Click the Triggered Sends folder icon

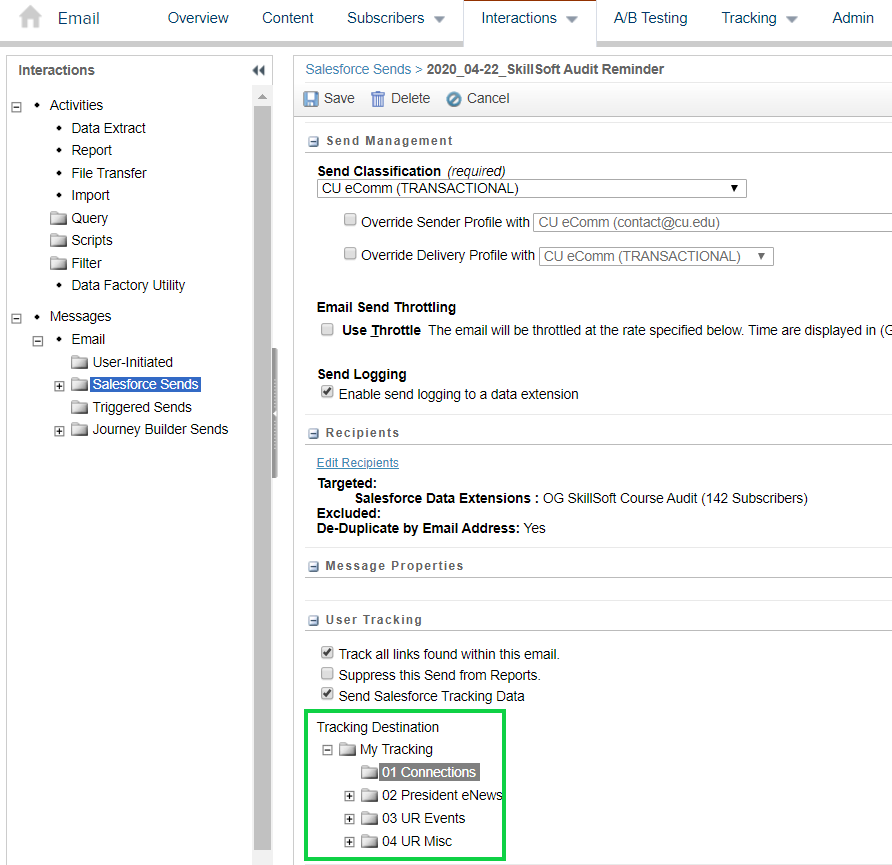(80, 407)
